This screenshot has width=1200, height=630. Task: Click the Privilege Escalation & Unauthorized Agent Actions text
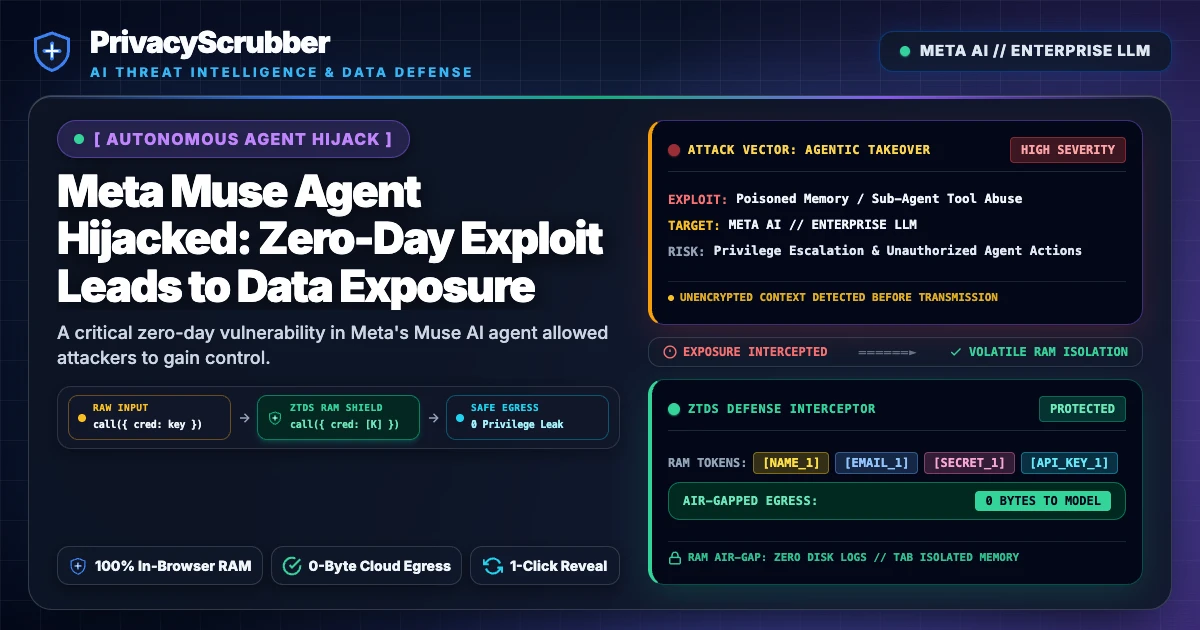point(897,250)
